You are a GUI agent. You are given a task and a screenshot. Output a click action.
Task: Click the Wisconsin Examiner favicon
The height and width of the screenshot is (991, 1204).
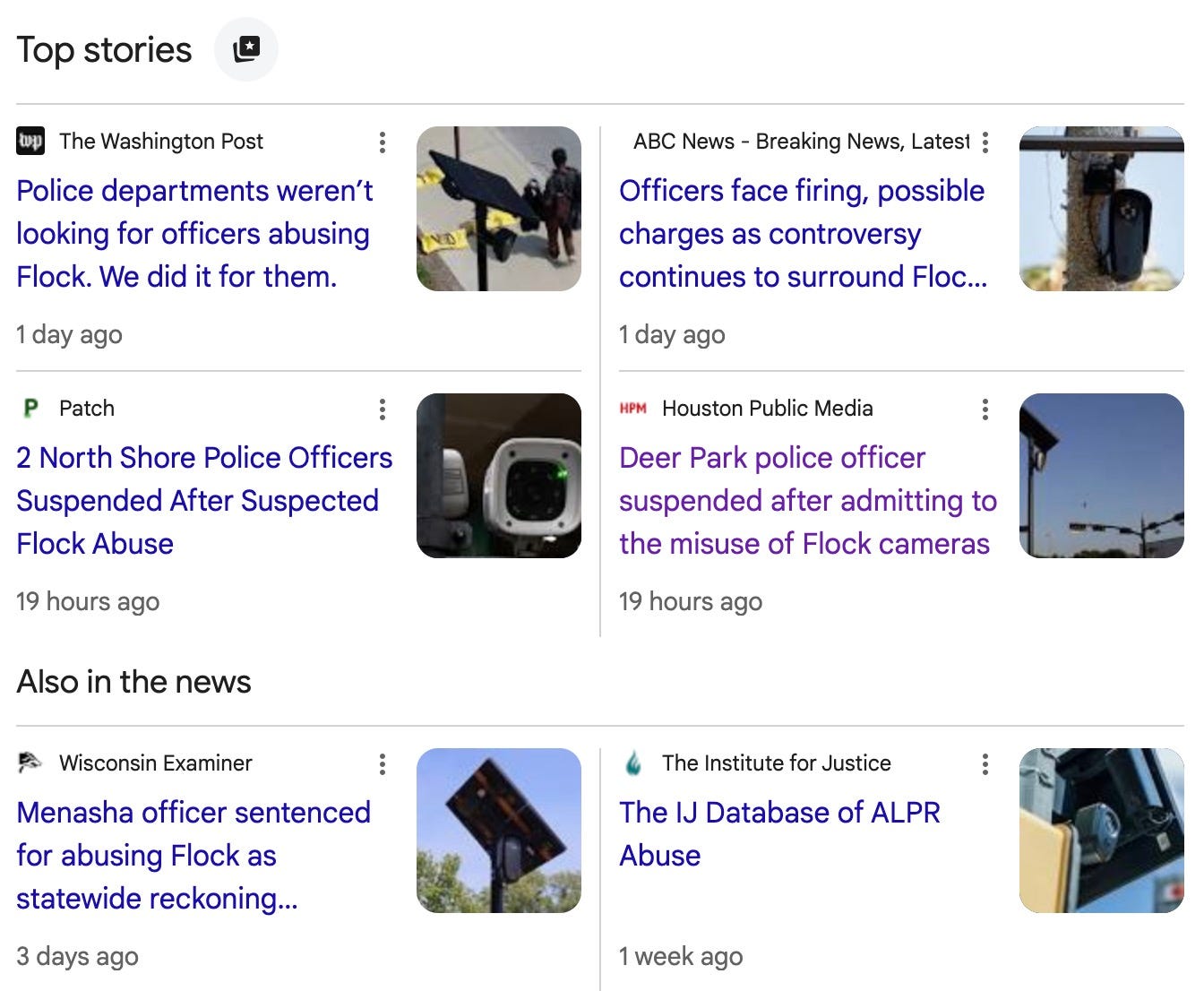(x=30, y=763)
